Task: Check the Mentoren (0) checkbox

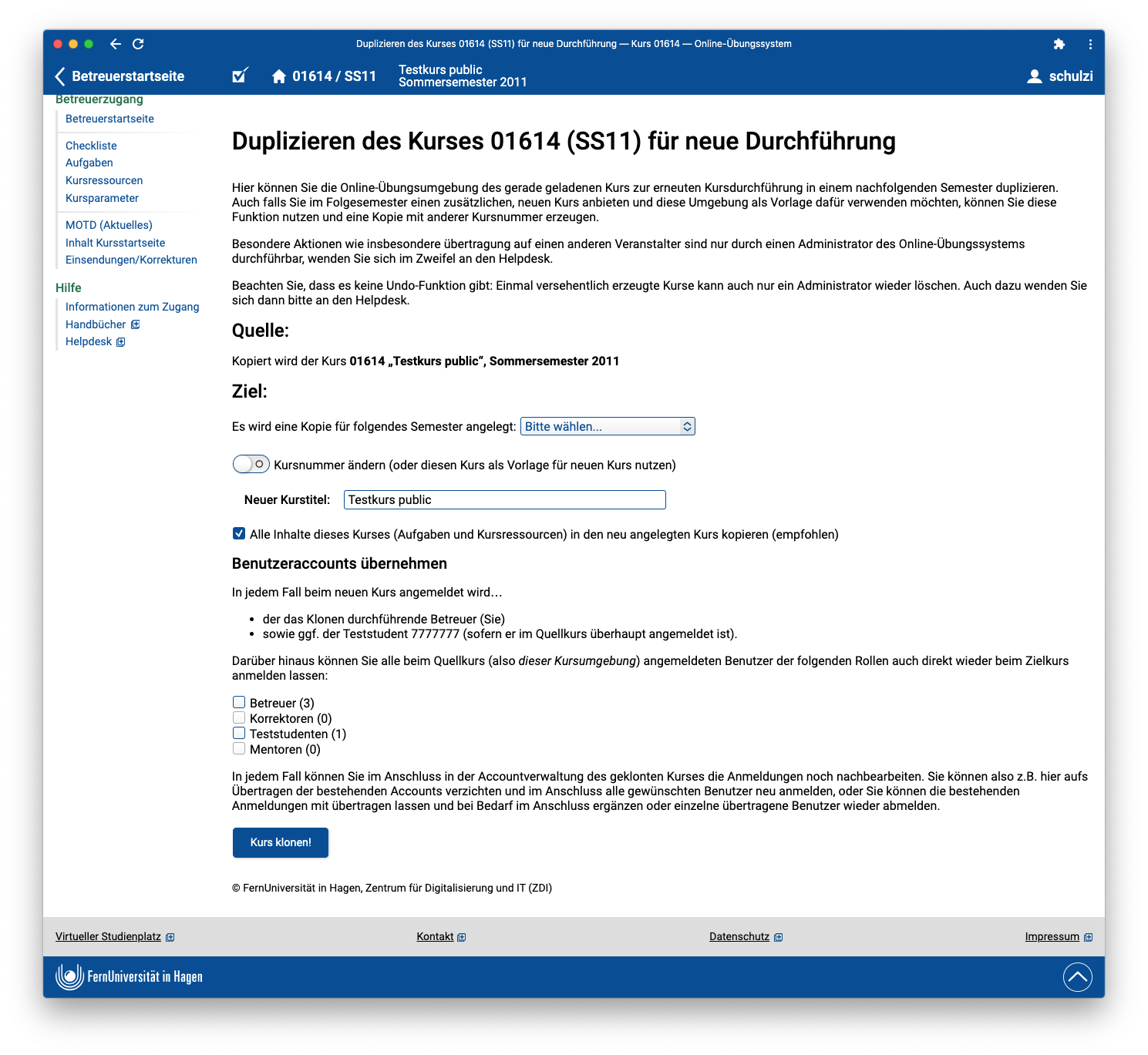Action: click(239, 748)
